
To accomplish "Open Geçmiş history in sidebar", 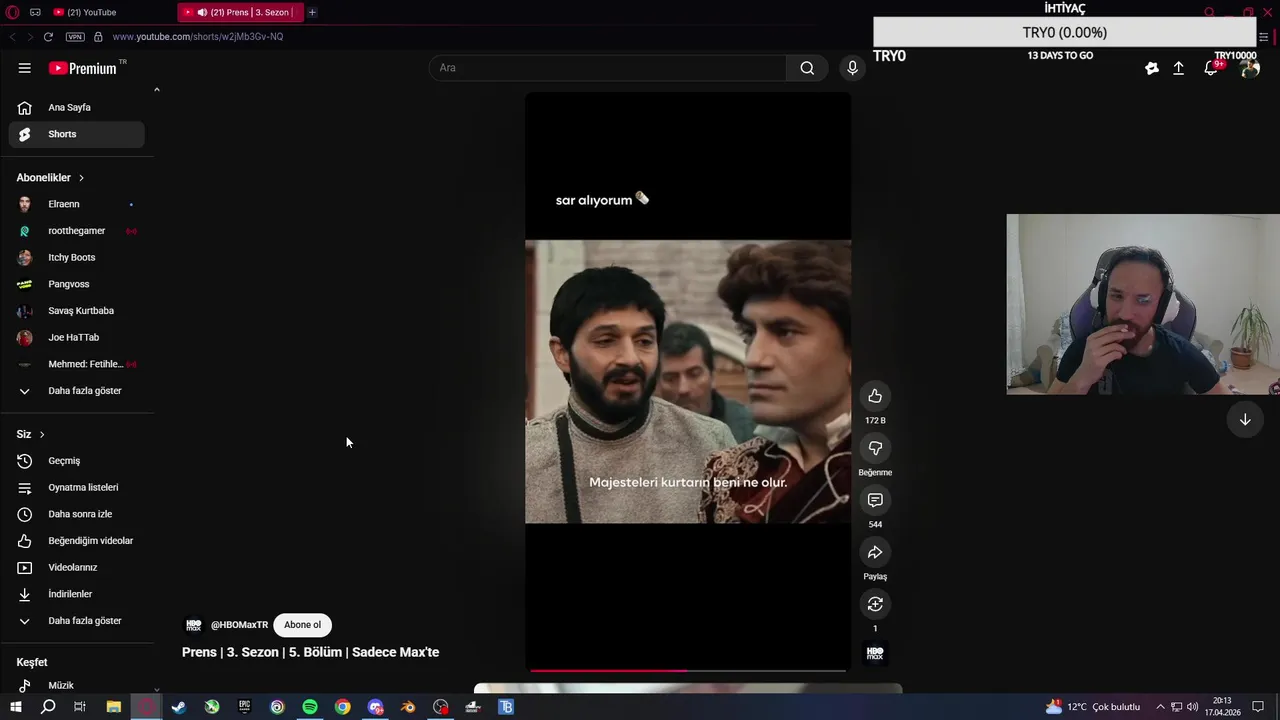I will [77, 461].
